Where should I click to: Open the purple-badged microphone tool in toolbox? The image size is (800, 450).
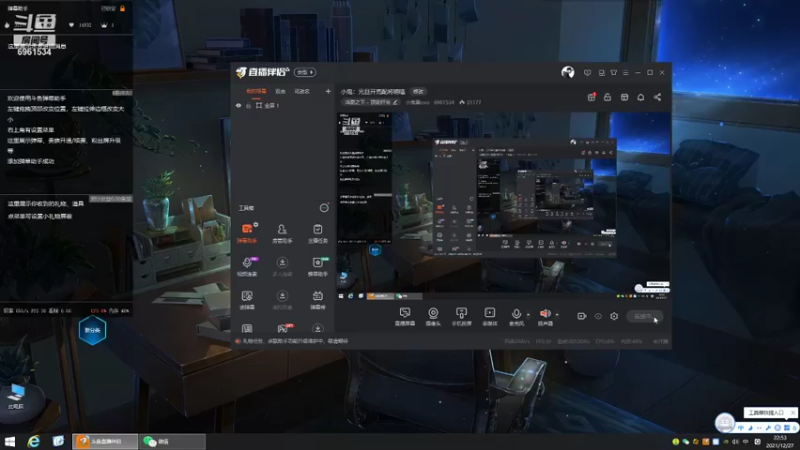tap(247, 266)
